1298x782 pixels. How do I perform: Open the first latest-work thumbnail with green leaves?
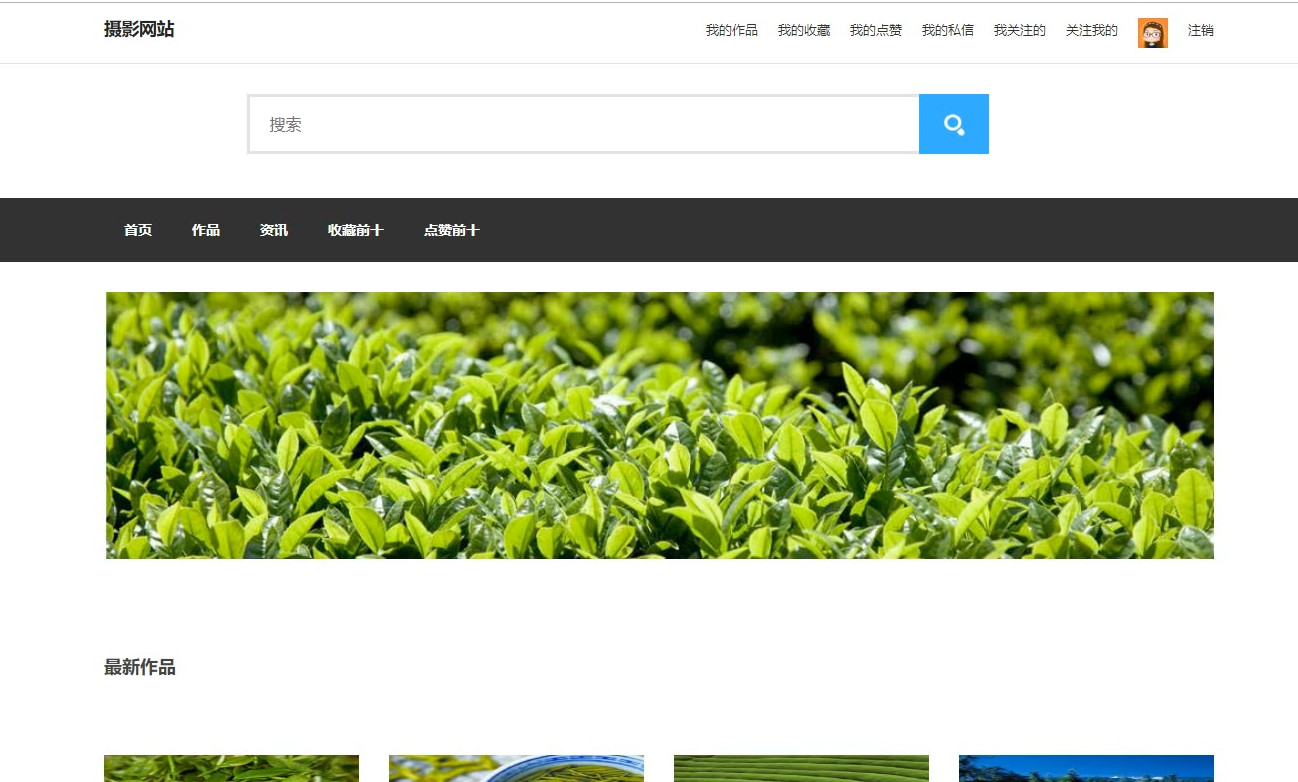(231, 769)
